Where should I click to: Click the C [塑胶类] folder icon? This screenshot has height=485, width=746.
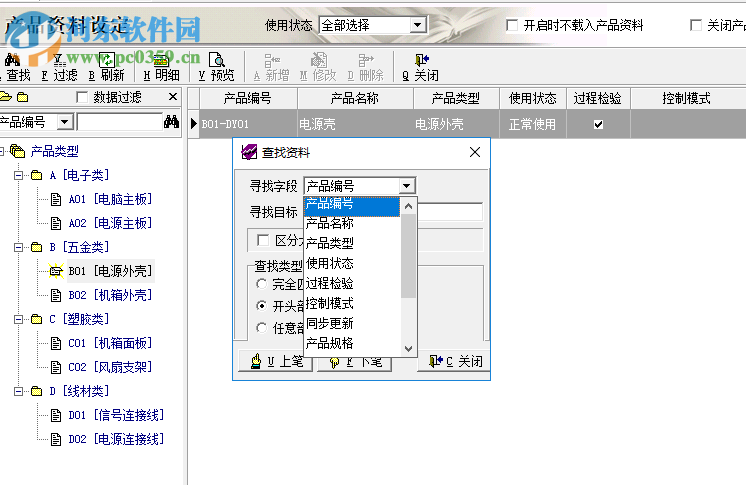point(37,319)
